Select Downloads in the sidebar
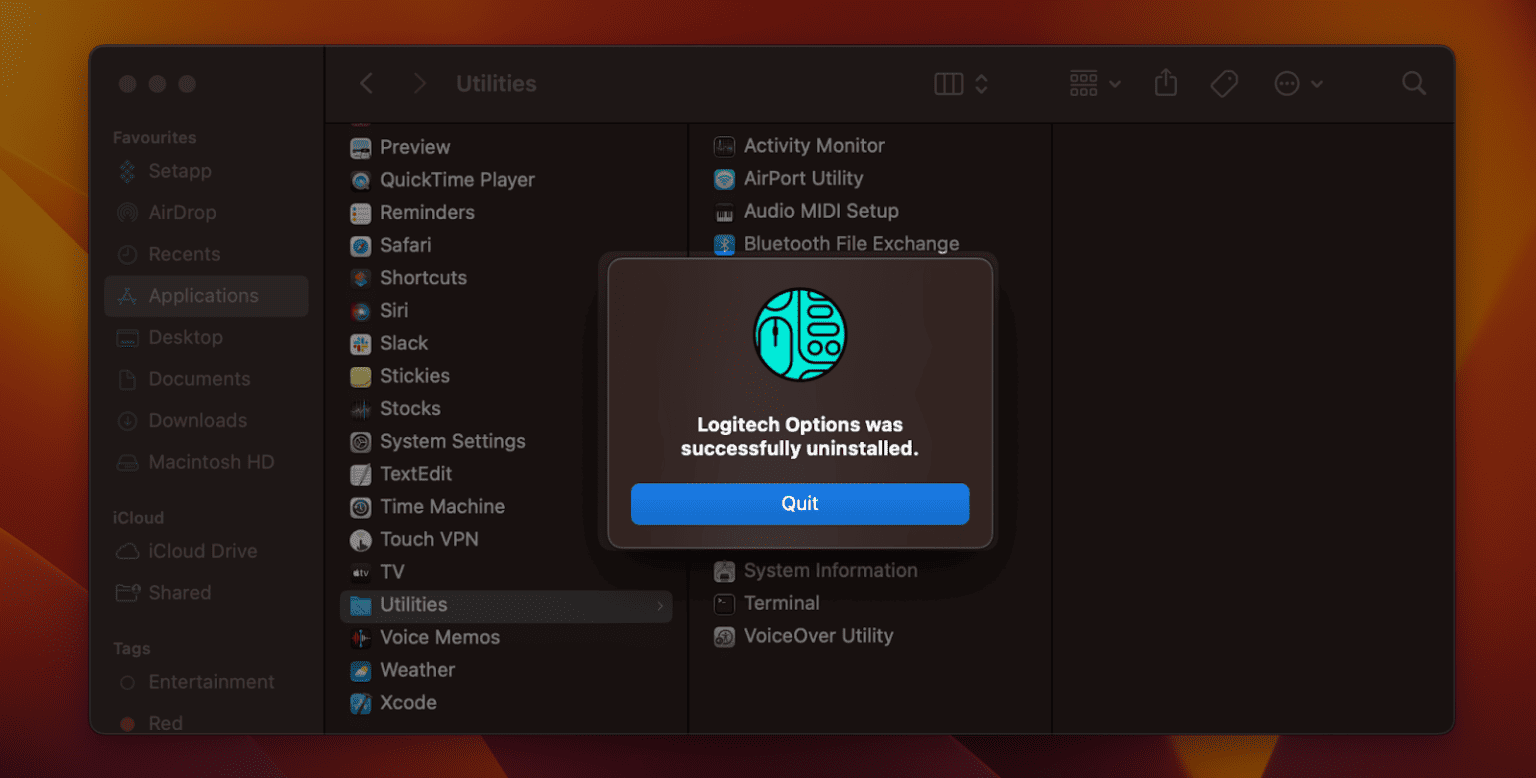Viewport: 1536px width, 778px height. coord(197,421)
